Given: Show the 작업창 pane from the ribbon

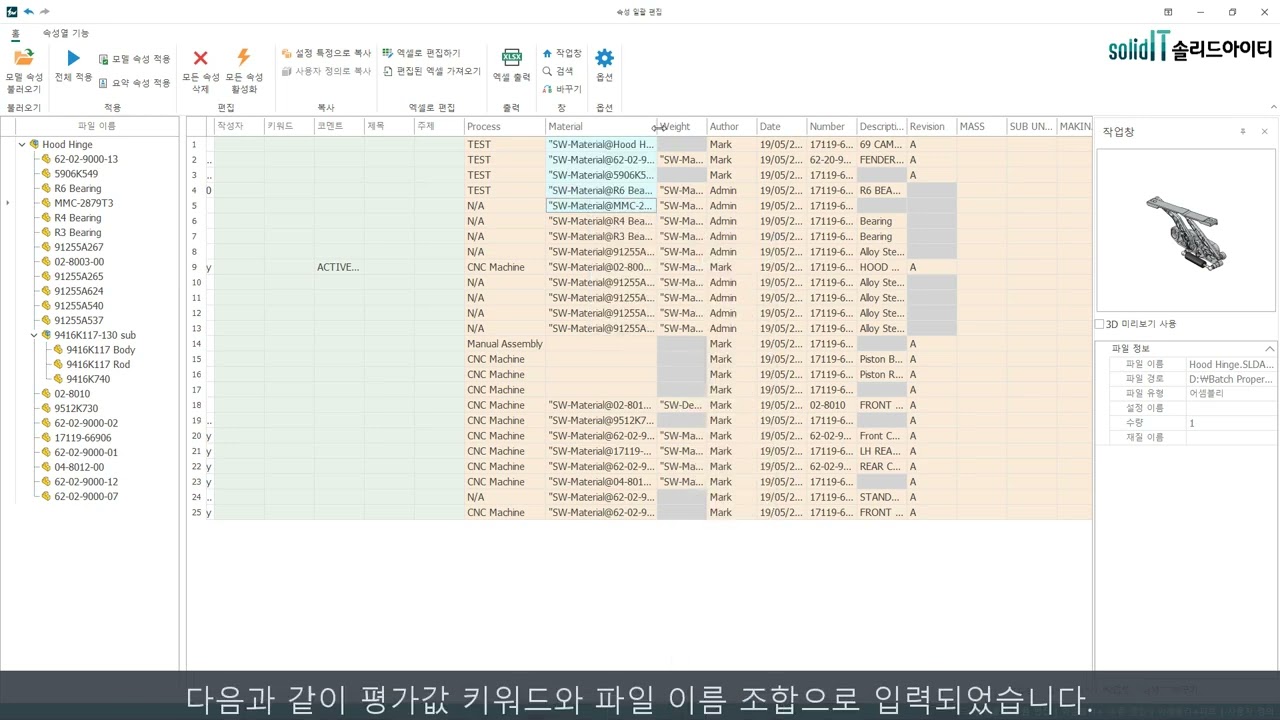Looking at the screenshot, I should (x=562, y=53).
